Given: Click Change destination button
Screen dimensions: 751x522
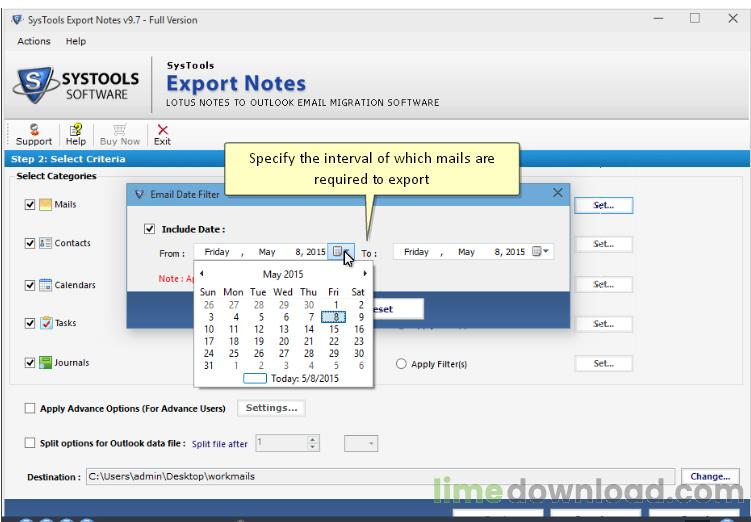Looking at the screenshot, I should tap(710, 477).
